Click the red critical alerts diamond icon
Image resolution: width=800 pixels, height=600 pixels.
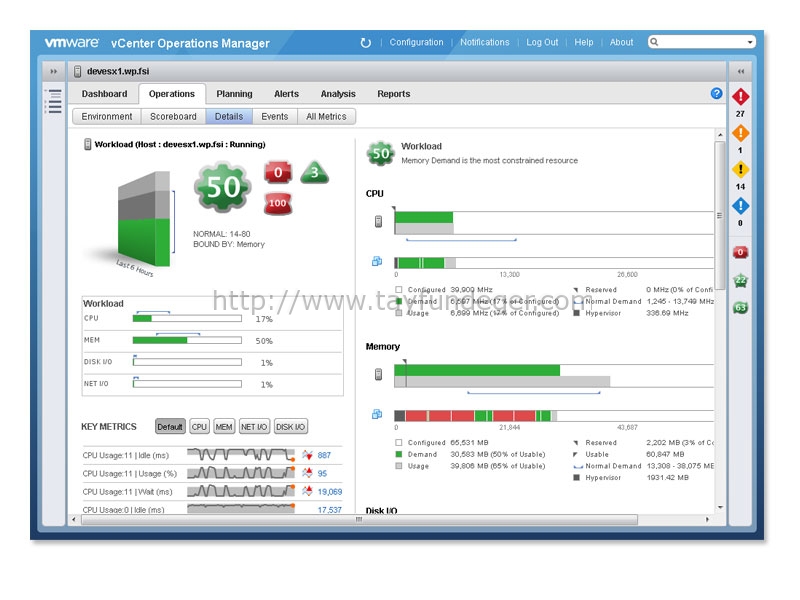click(740, 96)
